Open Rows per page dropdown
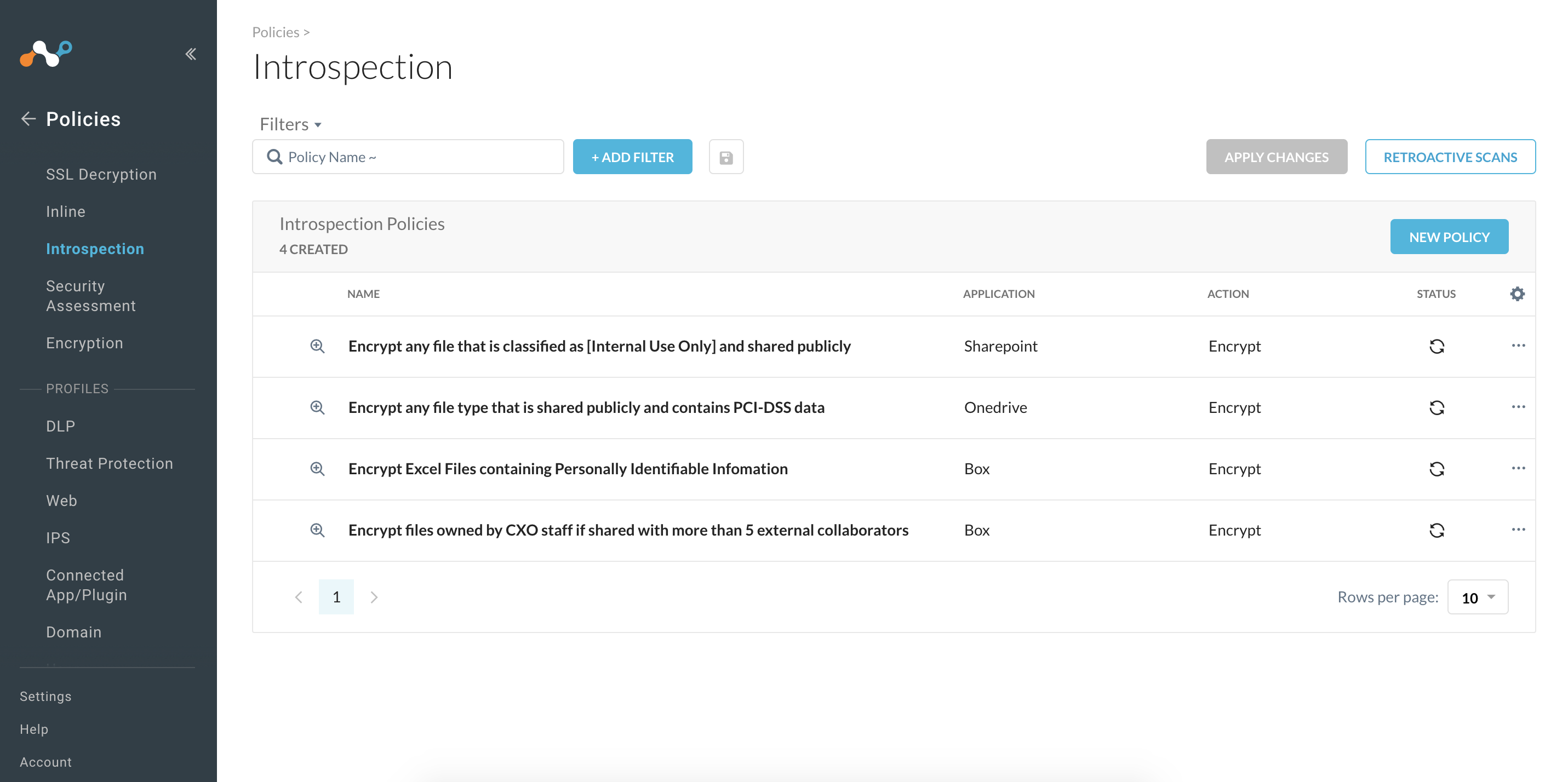Screen dimensions: 1568x782 point(1477,597)
